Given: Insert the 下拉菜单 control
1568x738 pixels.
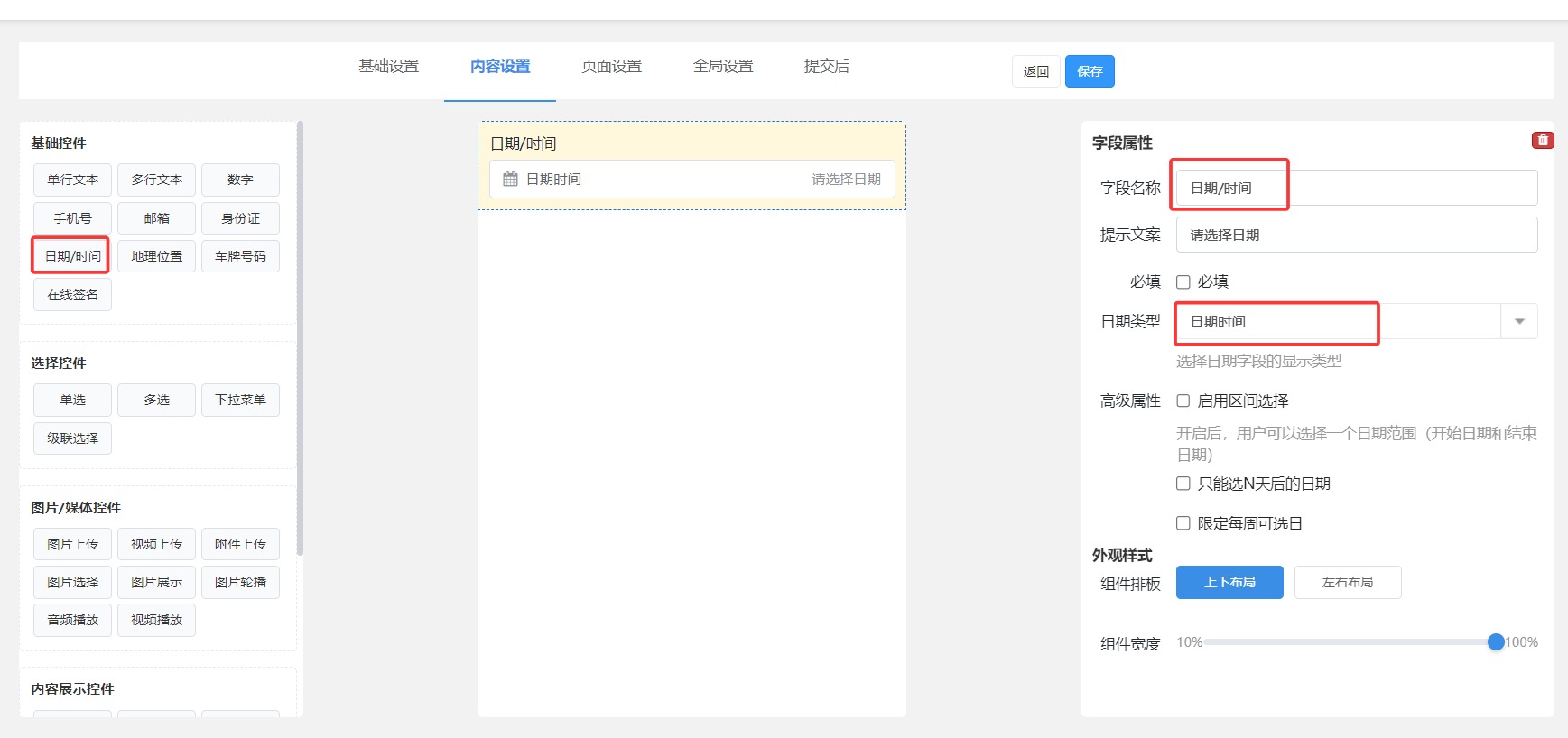Looking at the screenshot, I should pyautogui.click(x=240, y=400).
